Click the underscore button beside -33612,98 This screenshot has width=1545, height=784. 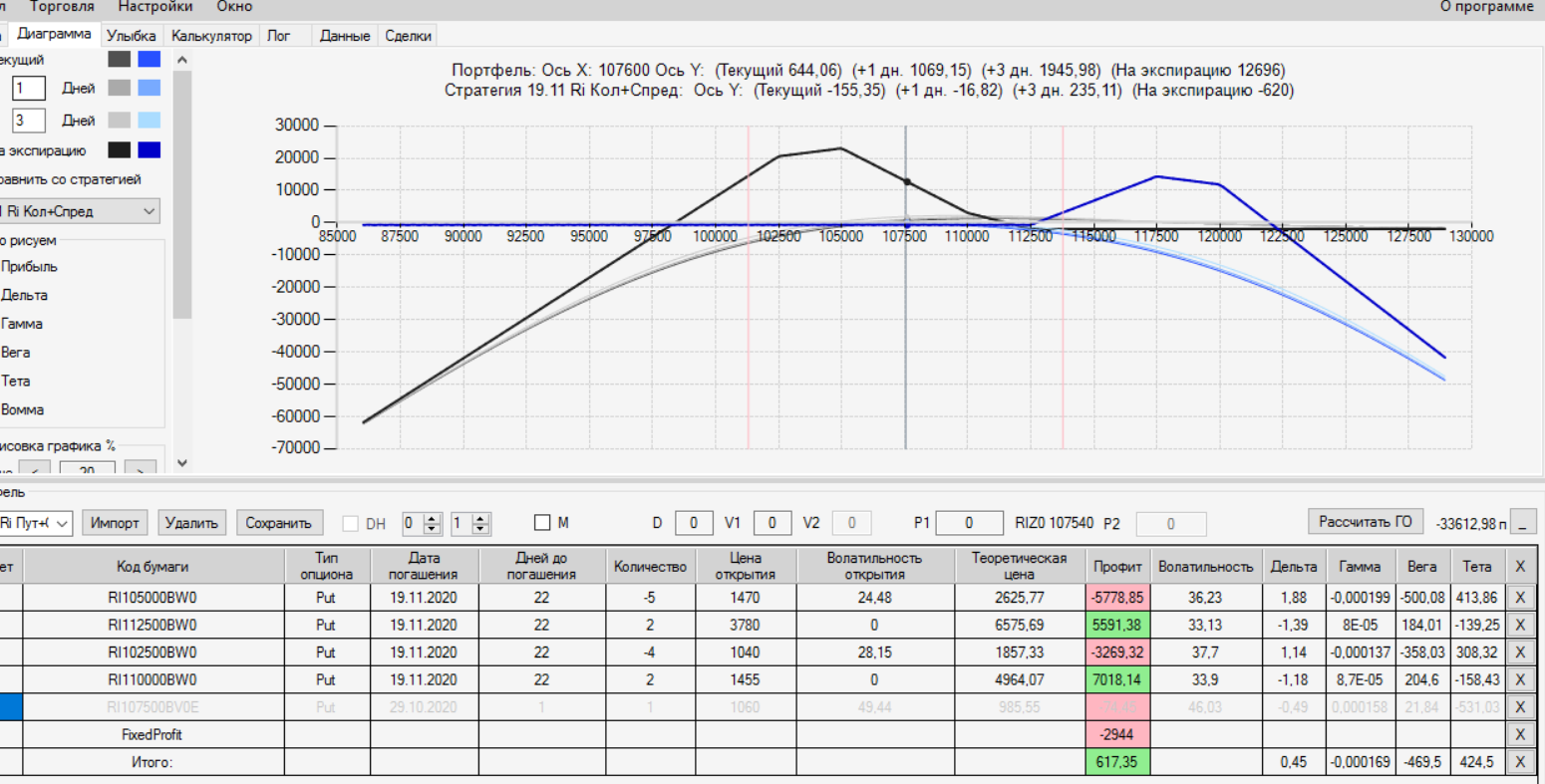[1523, 523]
